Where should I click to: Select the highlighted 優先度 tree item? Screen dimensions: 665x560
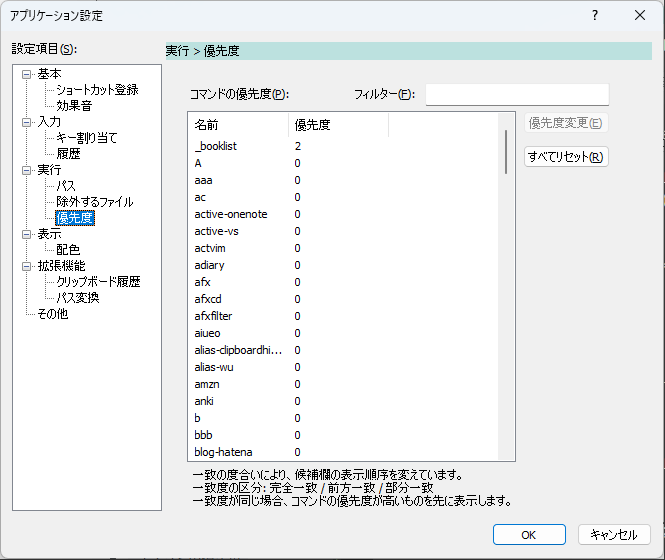point(75,218)
